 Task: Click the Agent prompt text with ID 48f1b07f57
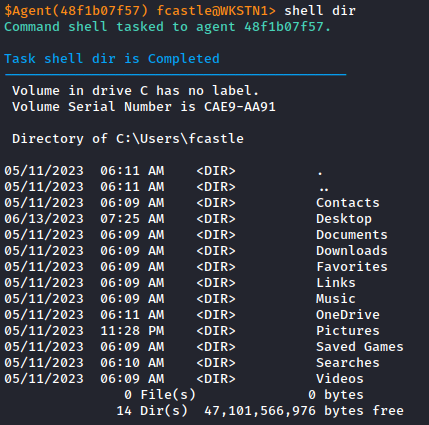[x=76, y=11]
